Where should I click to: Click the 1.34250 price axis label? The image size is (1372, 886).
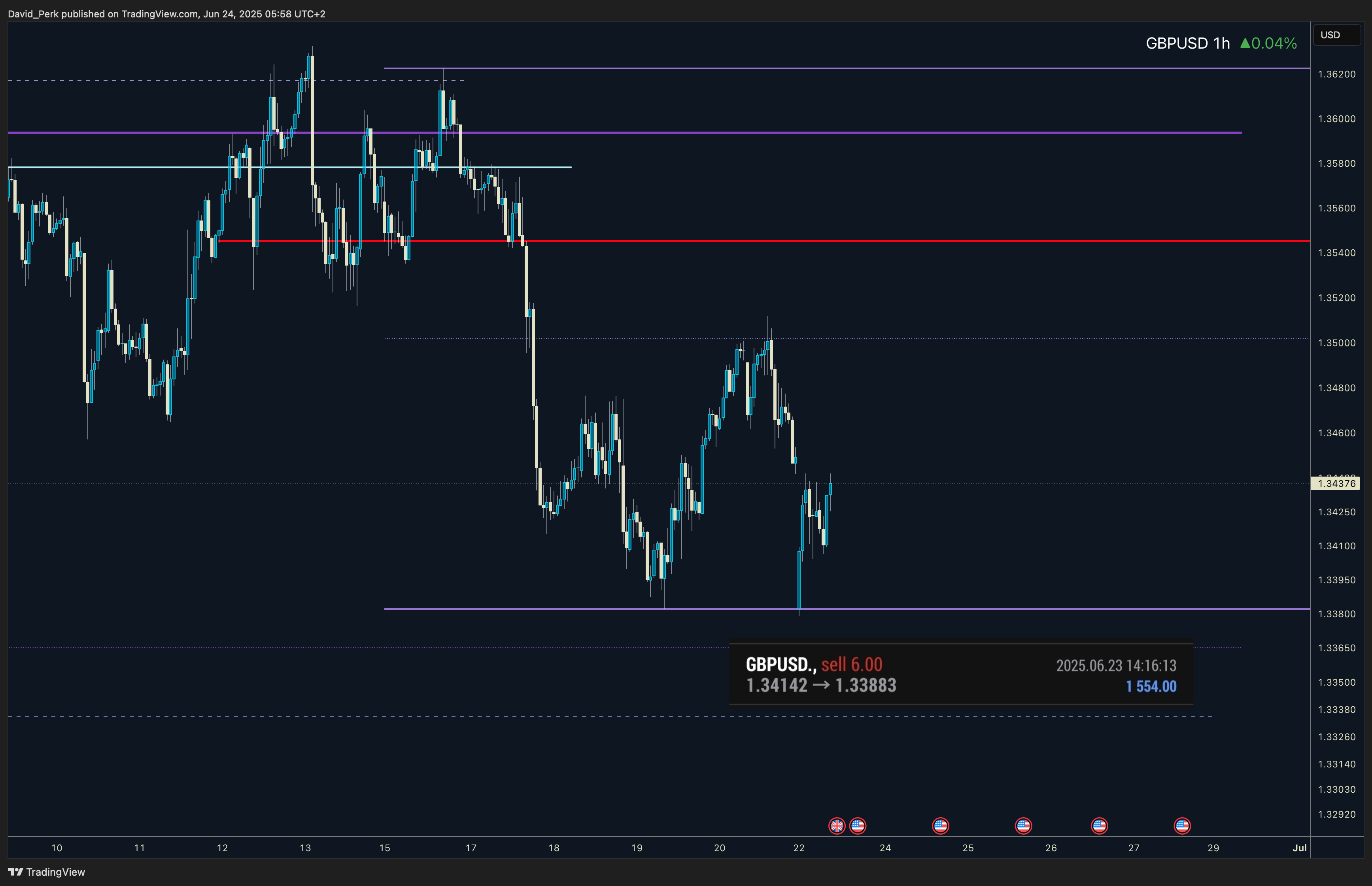tap(1336, 512)
